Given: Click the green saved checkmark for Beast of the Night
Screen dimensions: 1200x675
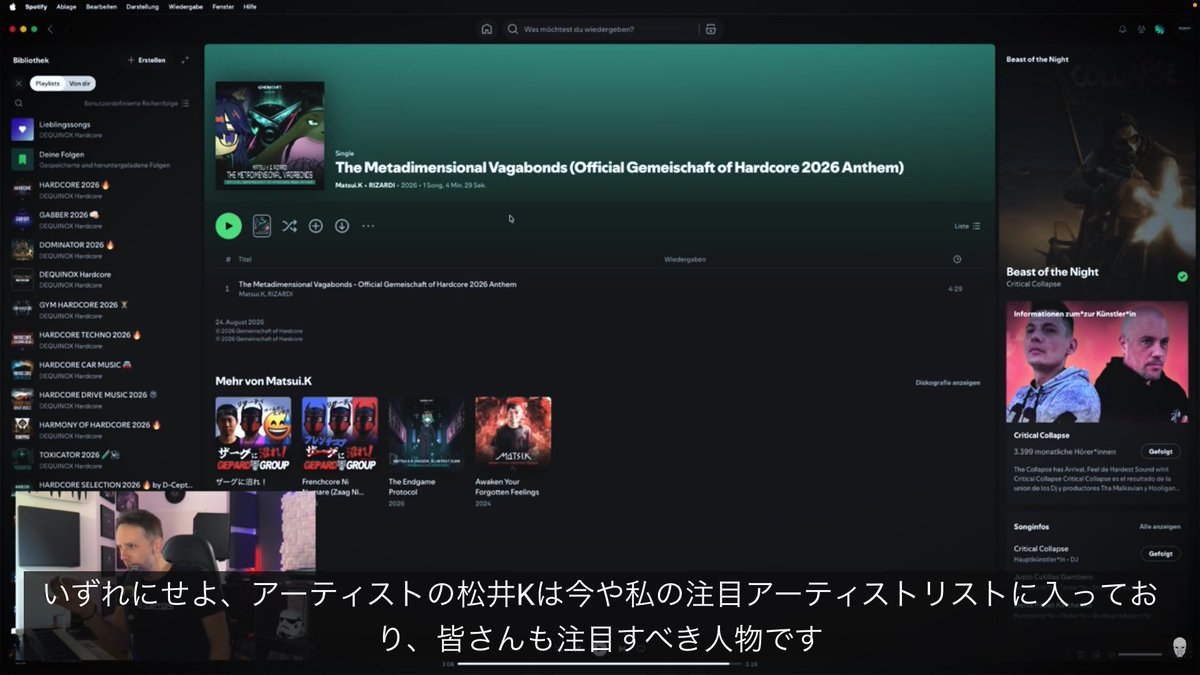Looking at the screenshot, I should 1182,276.
